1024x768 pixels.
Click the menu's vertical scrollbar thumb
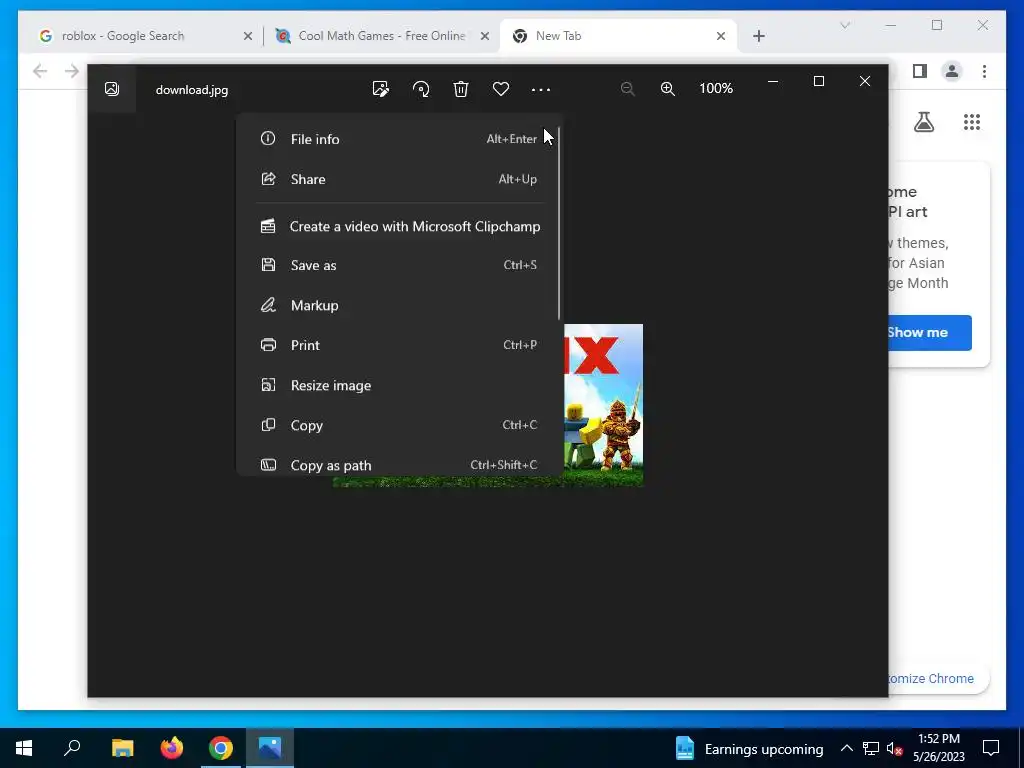[x=559, y=222]
